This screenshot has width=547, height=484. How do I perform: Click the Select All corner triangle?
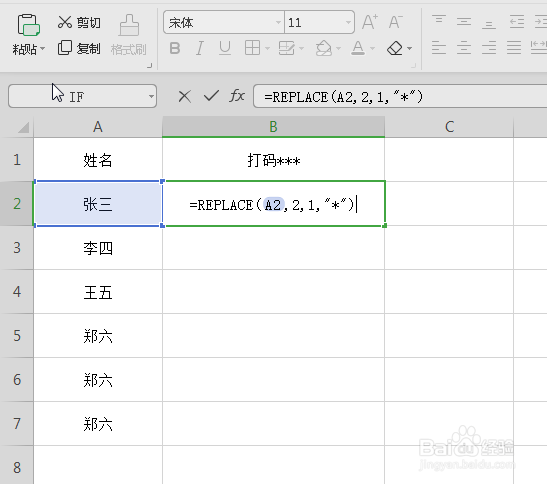(23, 128)
